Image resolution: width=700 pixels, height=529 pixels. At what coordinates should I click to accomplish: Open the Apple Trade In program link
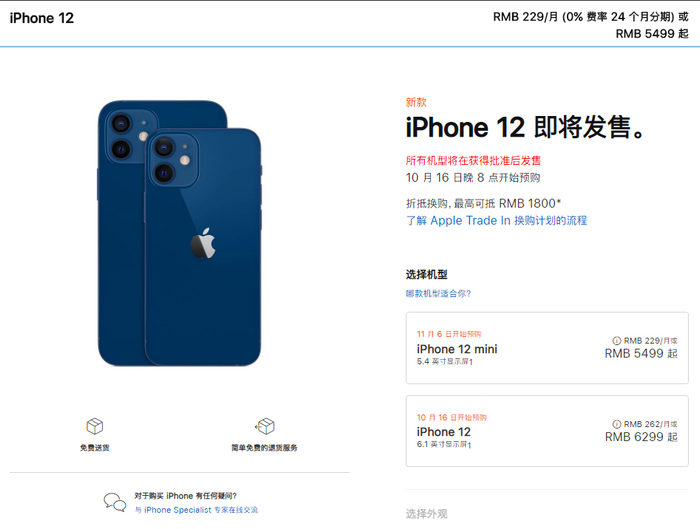tap(496, 221)
